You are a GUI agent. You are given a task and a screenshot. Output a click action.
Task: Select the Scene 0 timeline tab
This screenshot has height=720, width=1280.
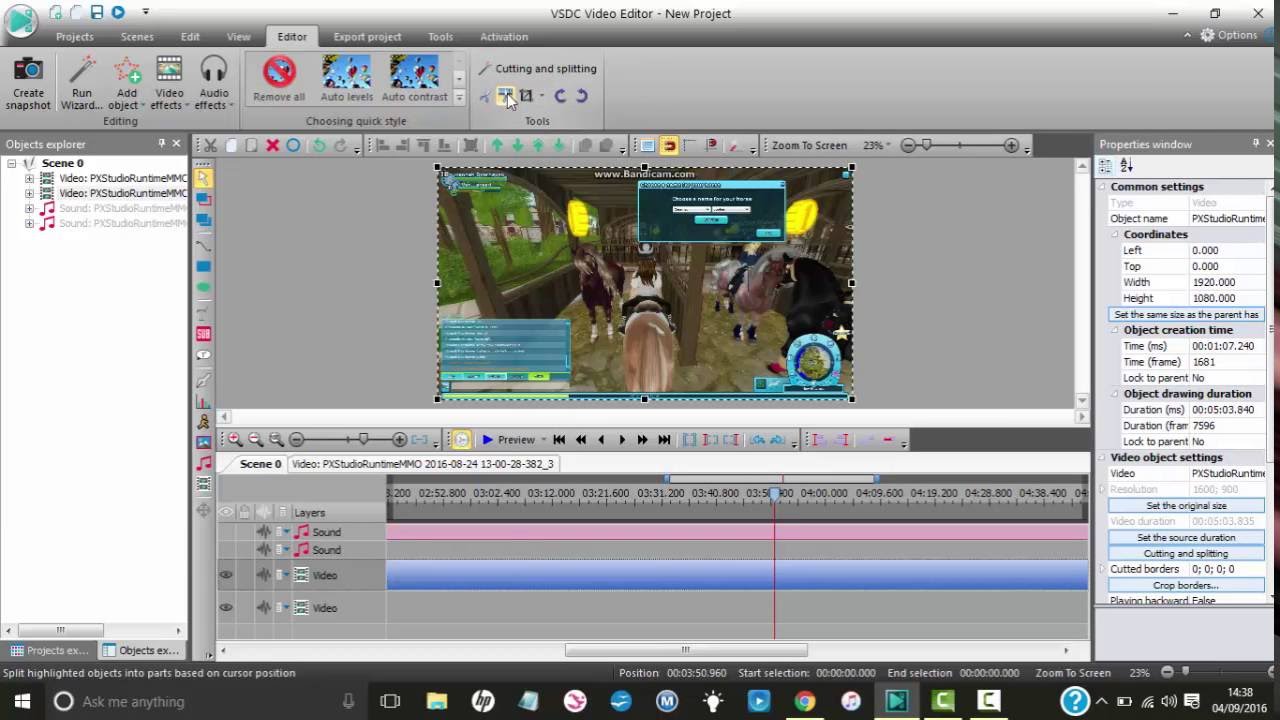tap(260, 464)
